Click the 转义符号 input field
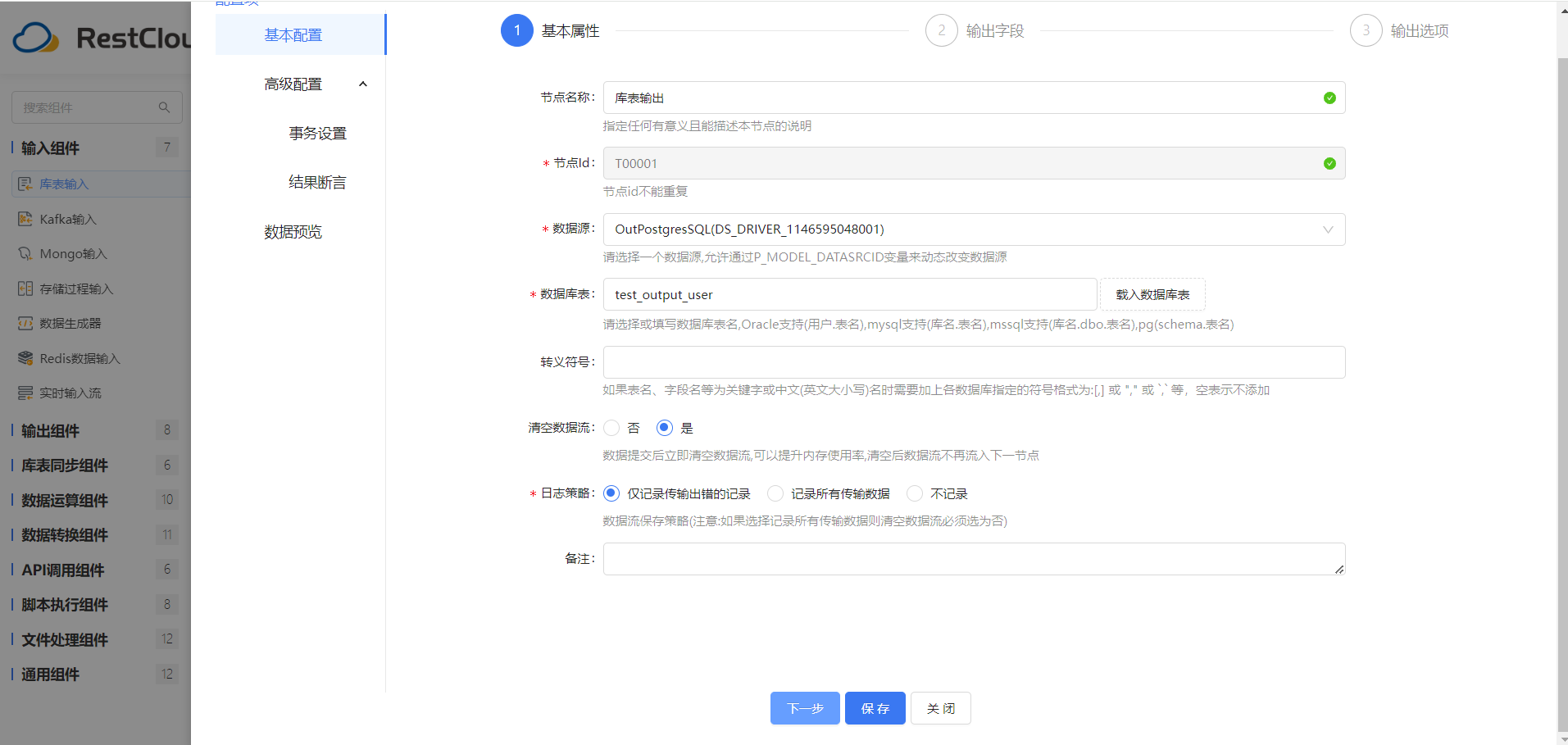1568x745 pixels. [974, 362]
